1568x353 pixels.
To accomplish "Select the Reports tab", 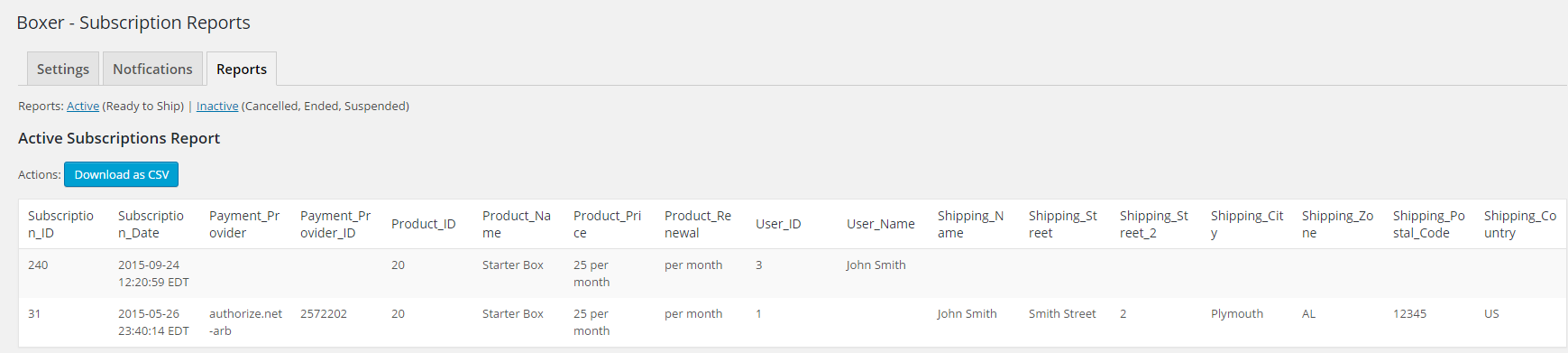I will pyautogui.click(x=242, y=69).
